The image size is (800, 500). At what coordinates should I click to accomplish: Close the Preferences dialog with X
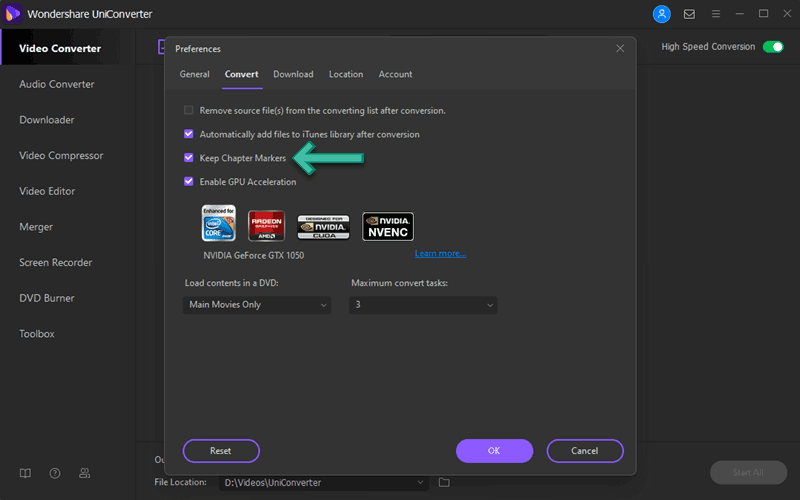tap(620, 48)
